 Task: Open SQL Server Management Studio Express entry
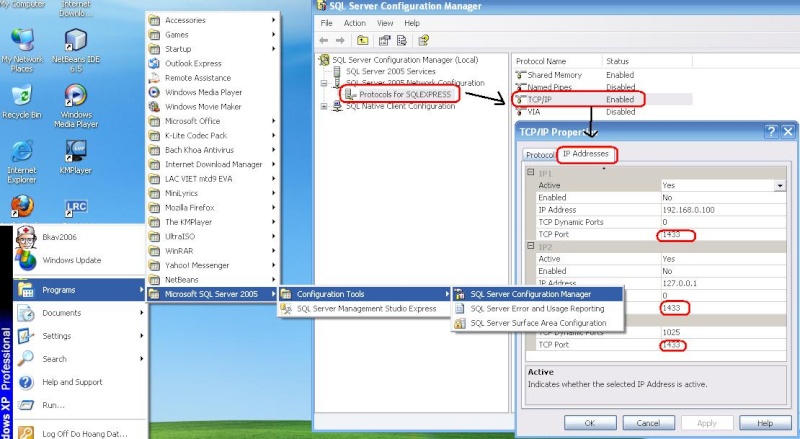tap(364, 309)
